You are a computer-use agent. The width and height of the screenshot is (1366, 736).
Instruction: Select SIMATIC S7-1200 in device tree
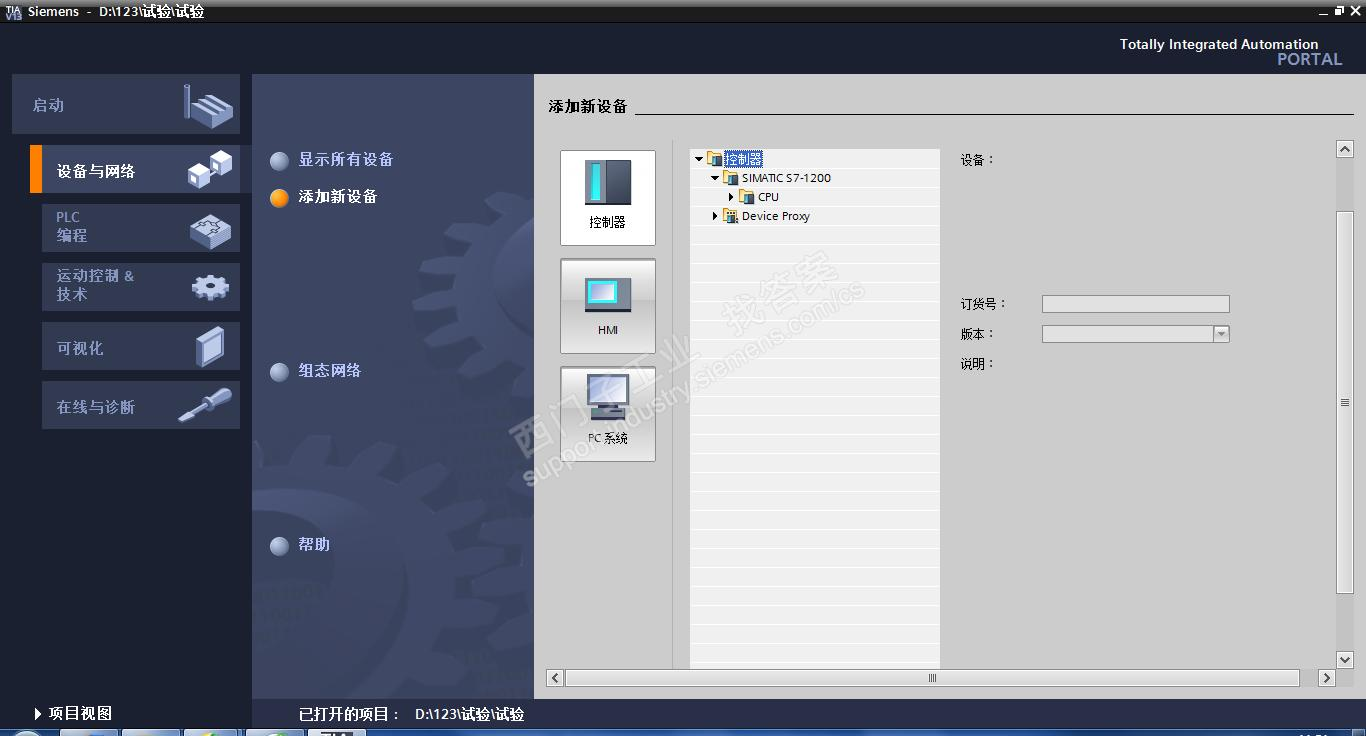pyautogui.click(x=786, y=178)
